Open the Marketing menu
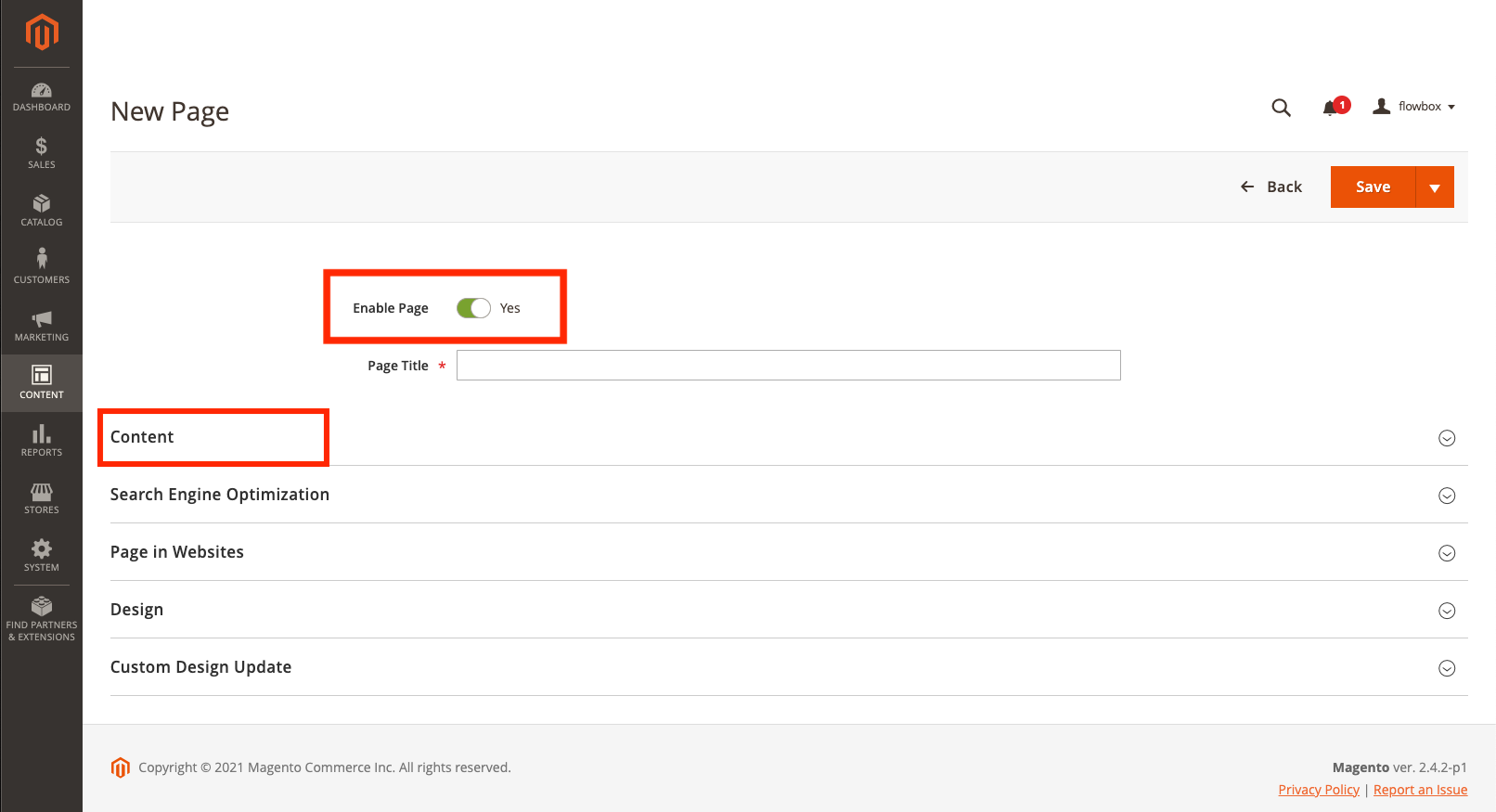Viewport: 1496px width, 812px height. 42,325
